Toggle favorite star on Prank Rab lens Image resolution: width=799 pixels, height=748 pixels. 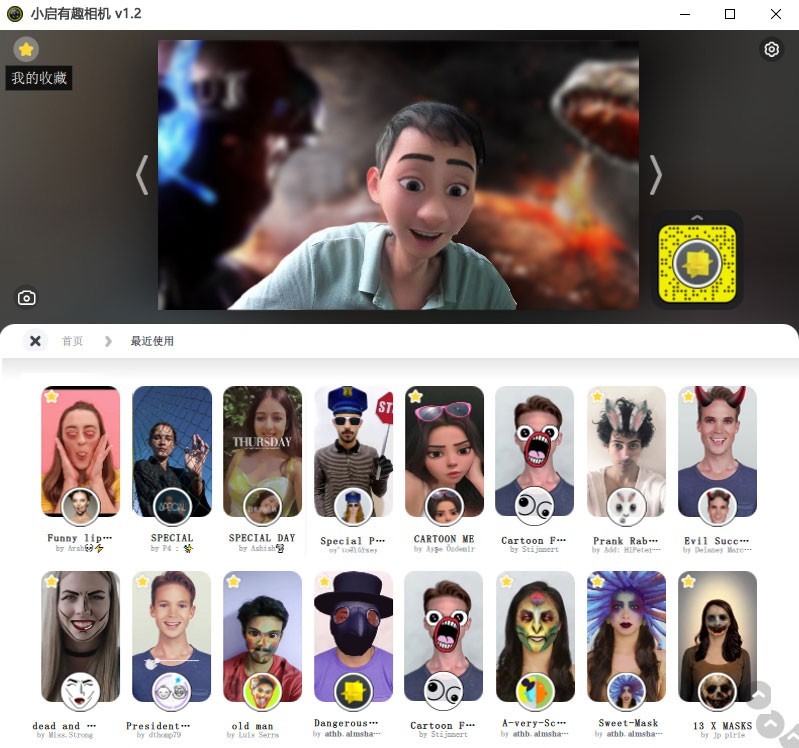[597, 396]
